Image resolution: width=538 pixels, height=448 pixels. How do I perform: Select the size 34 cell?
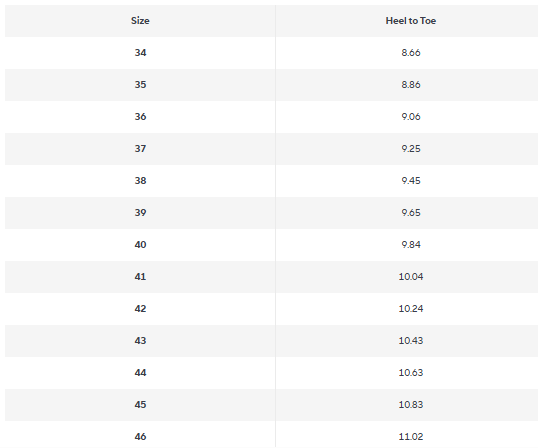click(140, 53)
